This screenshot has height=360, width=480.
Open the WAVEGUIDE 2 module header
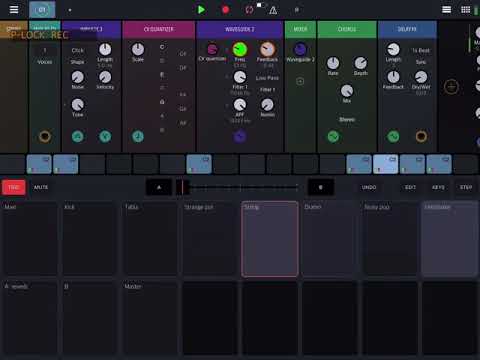[240, 29]
